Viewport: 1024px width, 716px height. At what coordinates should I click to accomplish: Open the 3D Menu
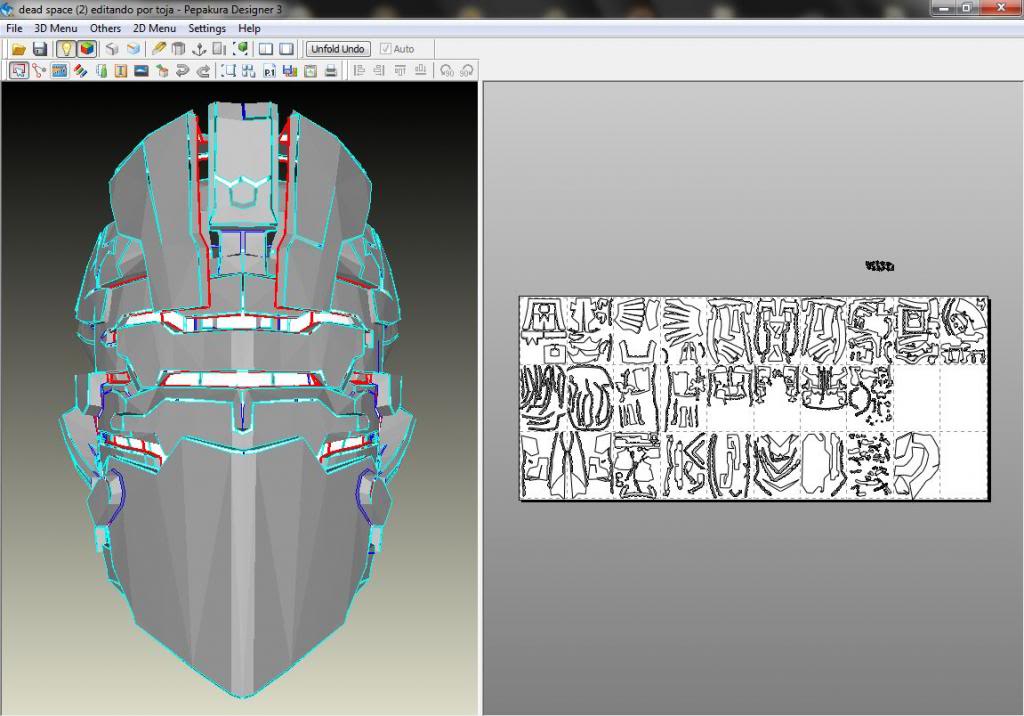coord(55,28)
